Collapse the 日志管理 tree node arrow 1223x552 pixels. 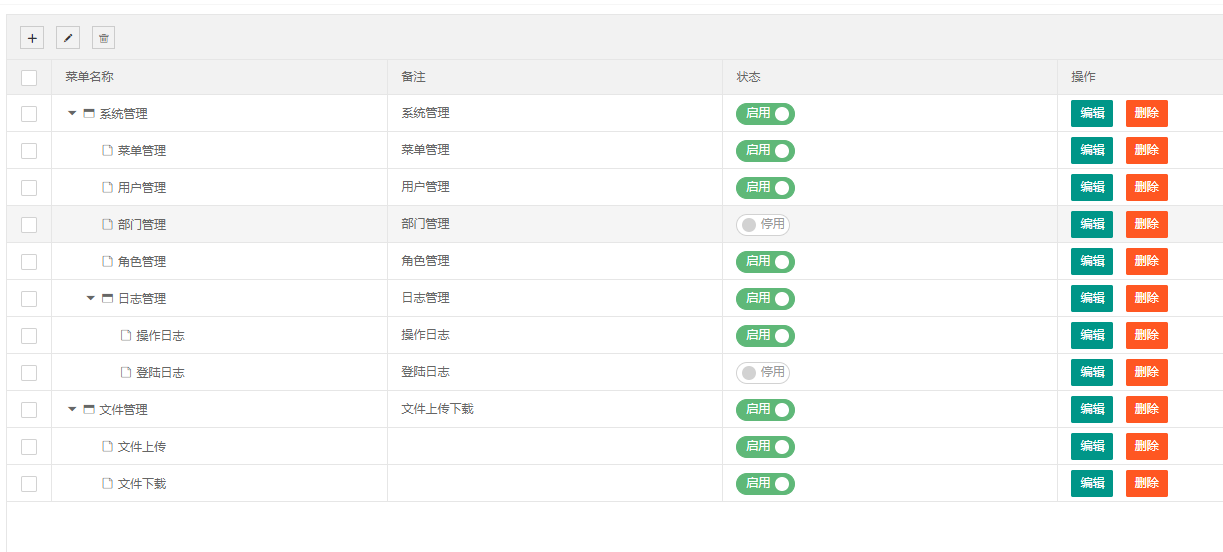point(91,299)
